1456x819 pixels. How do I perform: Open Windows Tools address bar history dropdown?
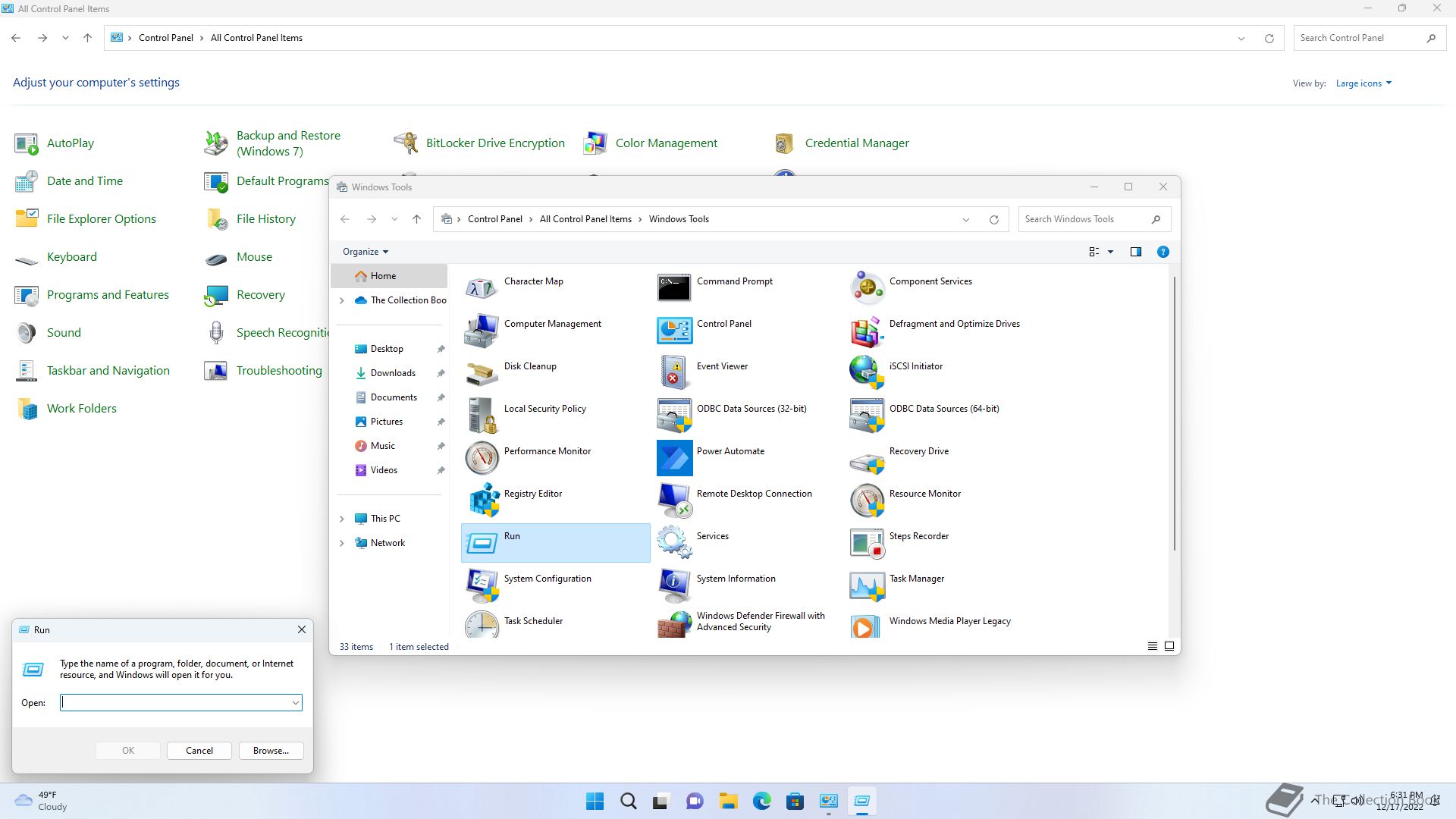pos(965,219)
